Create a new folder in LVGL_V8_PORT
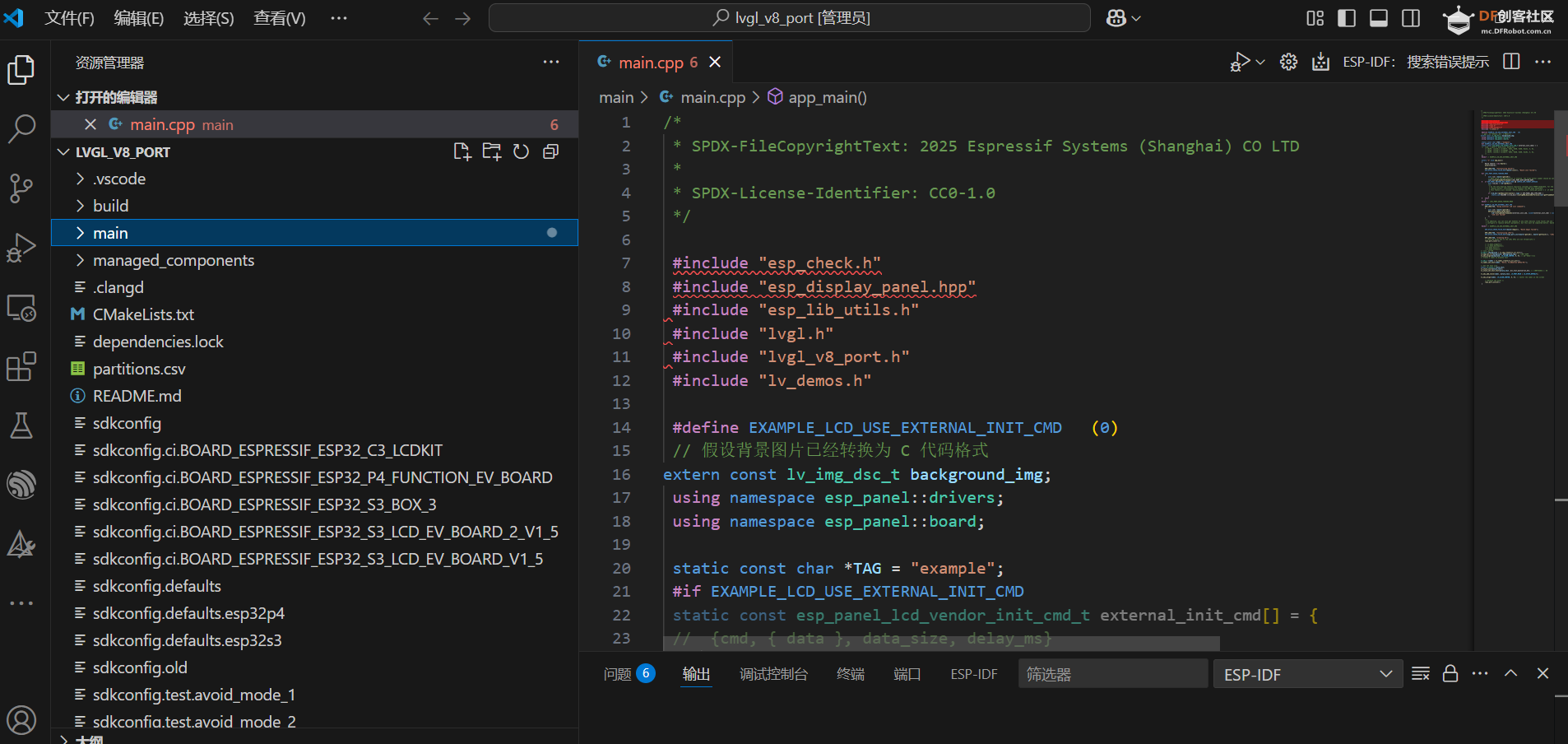This screenshot has height=744, width=1568. pos(492,151)
